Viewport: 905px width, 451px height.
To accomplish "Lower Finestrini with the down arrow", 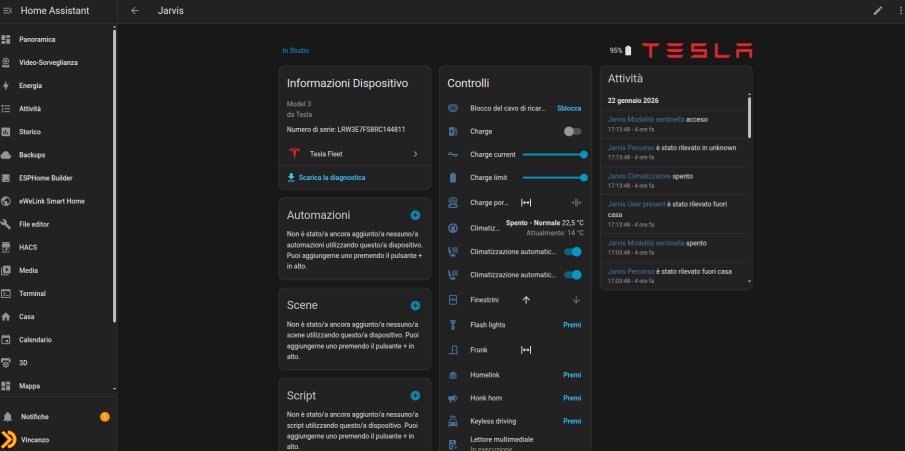I will tap(576, 300).
